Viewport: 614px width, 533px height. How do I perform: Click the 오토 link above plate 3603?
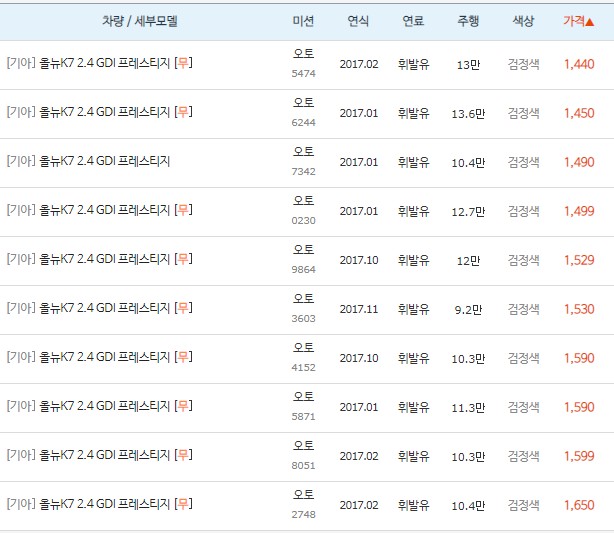point(303,298)
